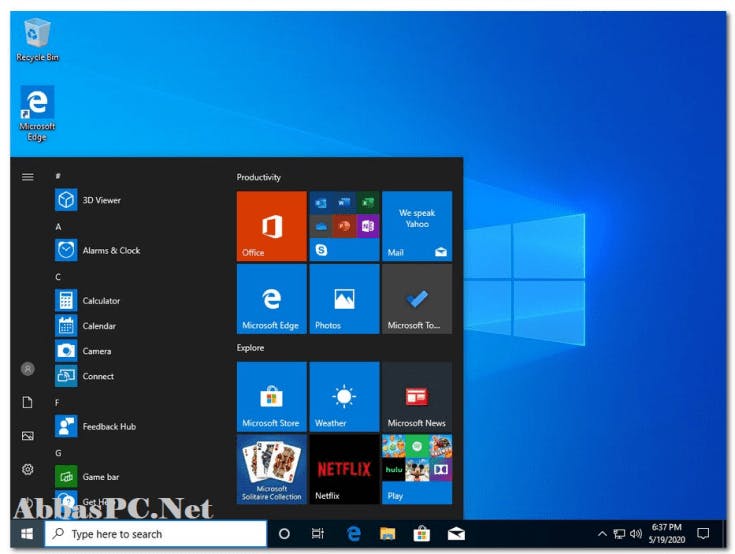Open the Netflix tile
Image resolution: width=735 pixels, height=554 pixels.
tap(344, 469)
